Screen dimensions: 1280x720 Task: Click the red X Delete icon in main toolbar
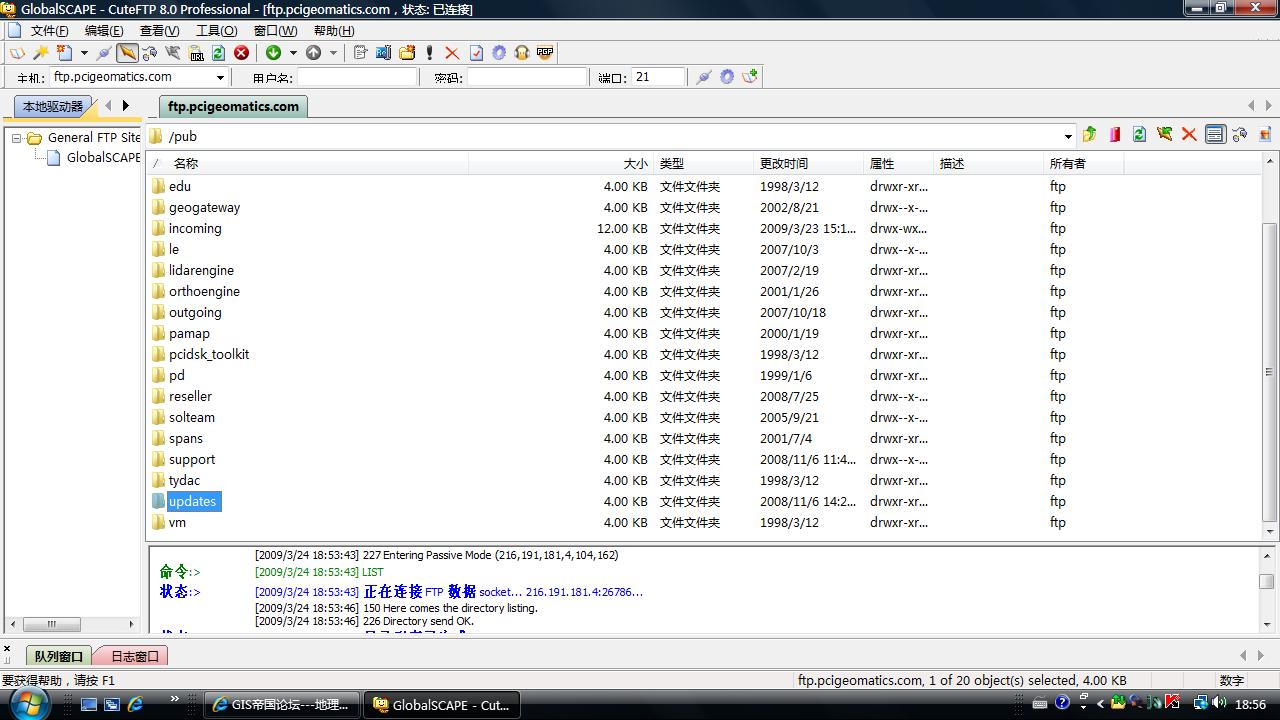pyautogui.click(x=452, y=53)
